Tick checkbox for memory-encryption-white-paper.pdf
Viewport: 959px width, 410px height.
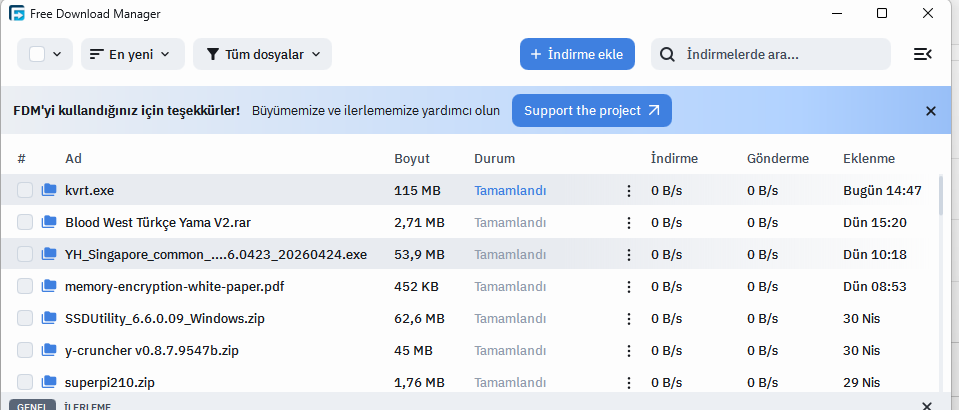click(25, 286)
